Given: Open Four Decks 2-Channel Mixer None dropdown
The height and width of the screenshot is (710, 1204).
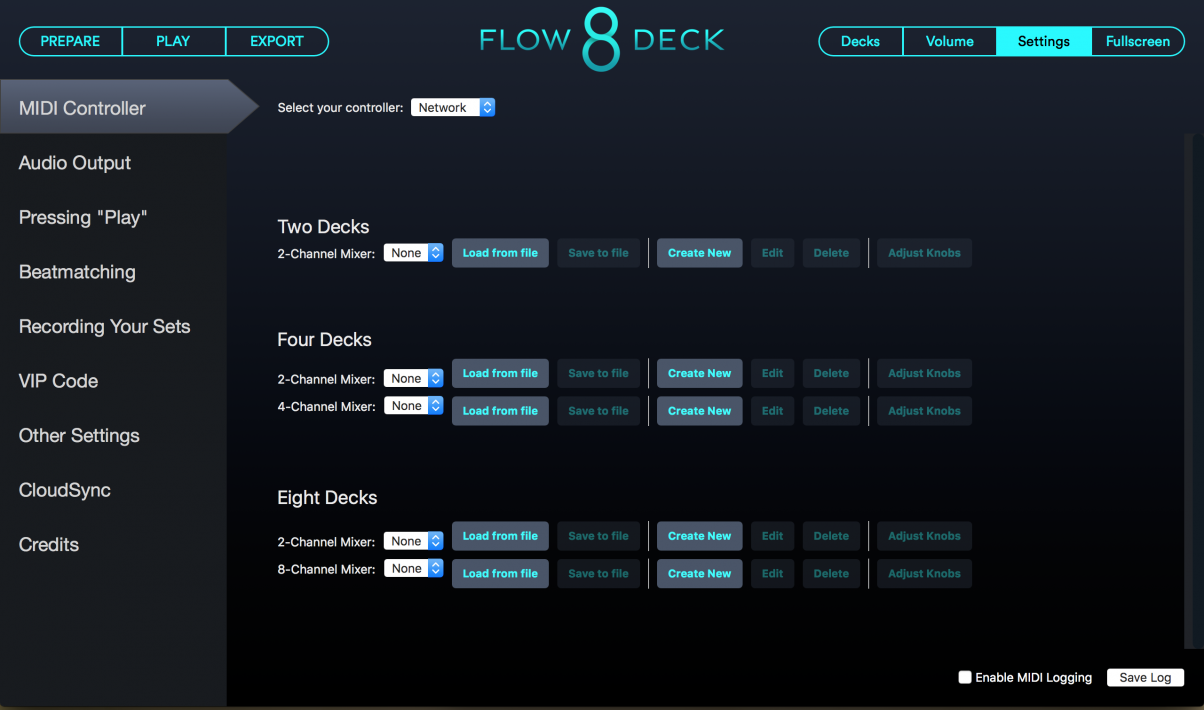Looking at the screenshot, I should [x=413, y=379].
